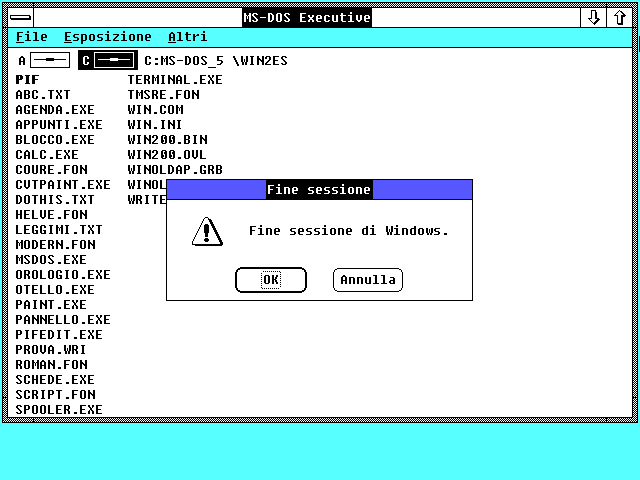The image size is (640, 480).
Task: Click the Fine sessione dialog title bar
Action: 319,189
